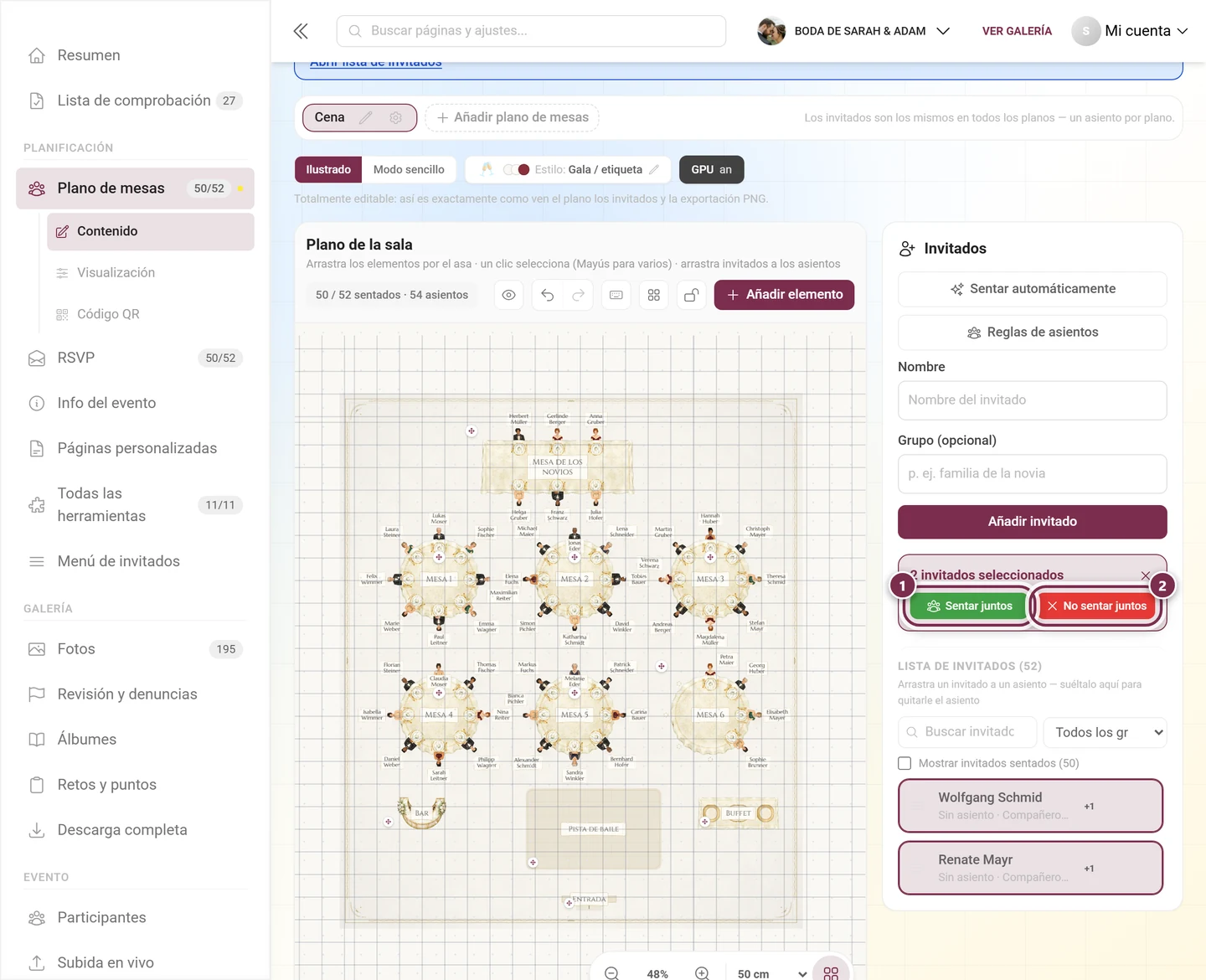Select Wolfgang Schmid guest card

pyautogui.click(x=1031, y=806)
